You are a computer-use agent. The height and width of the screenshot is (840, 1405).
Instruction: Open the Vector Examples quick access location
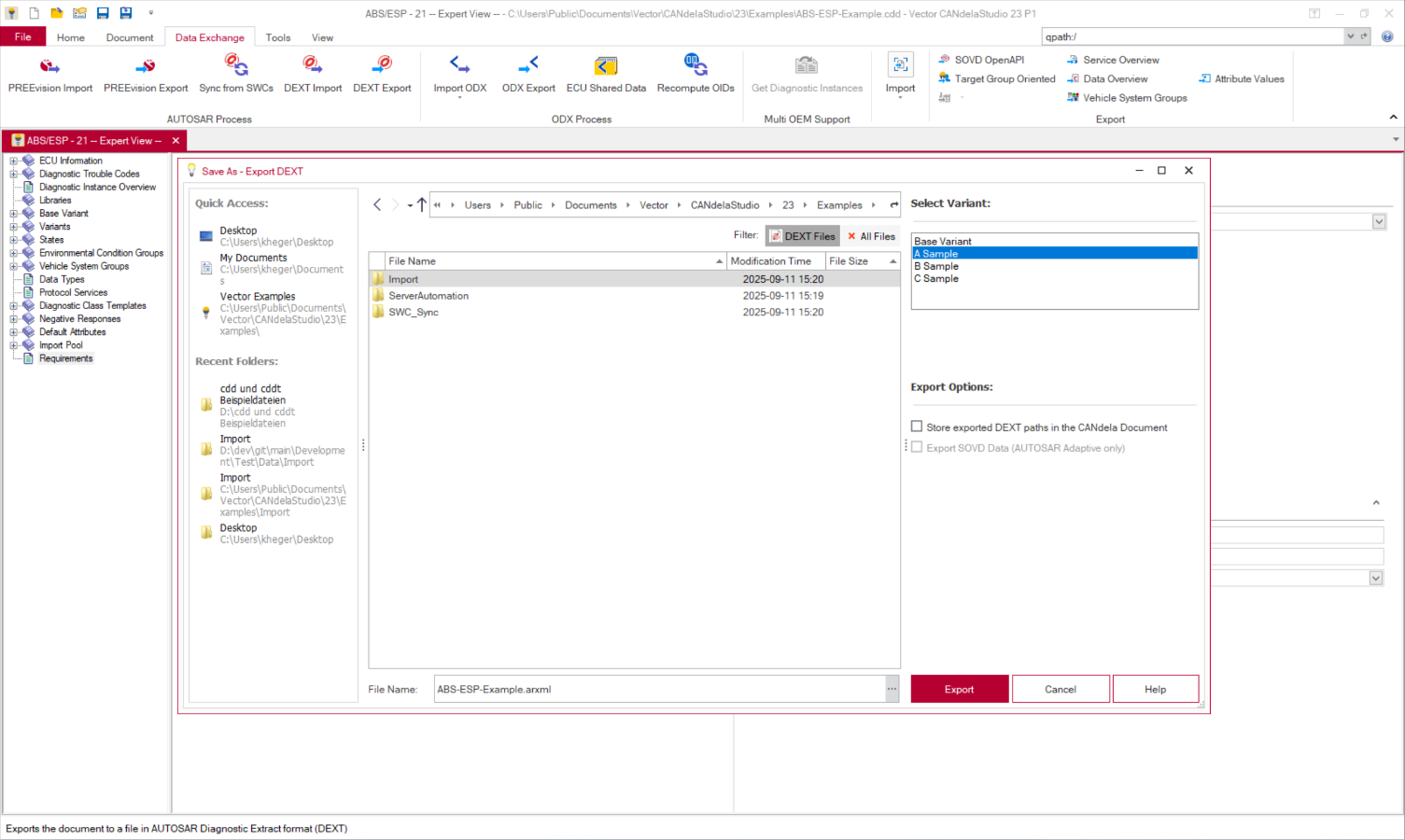pos(273,314)
